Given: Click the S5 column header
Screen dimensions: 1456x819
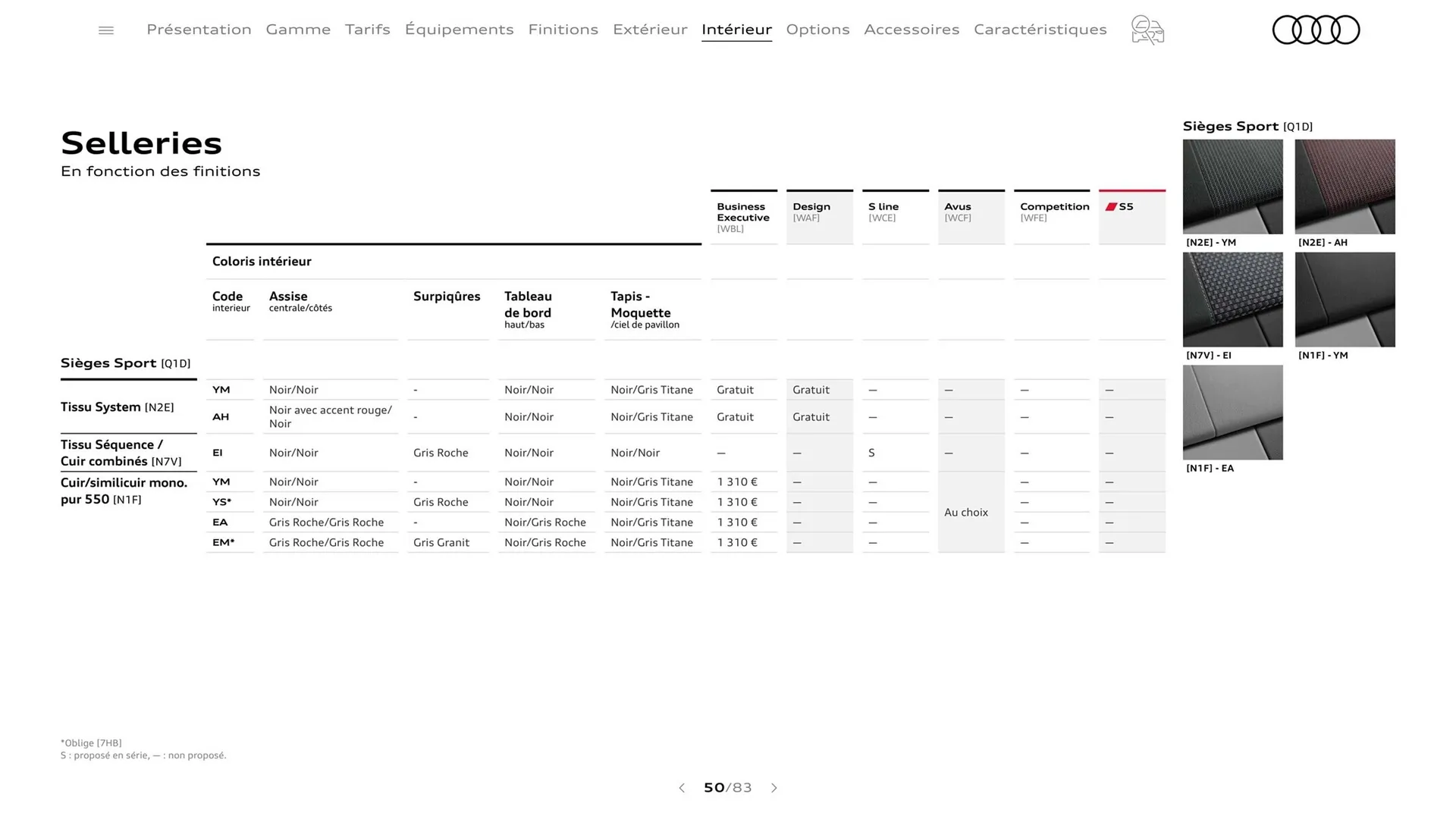Looking at the screenshot, I should (x=1132, y=217).
